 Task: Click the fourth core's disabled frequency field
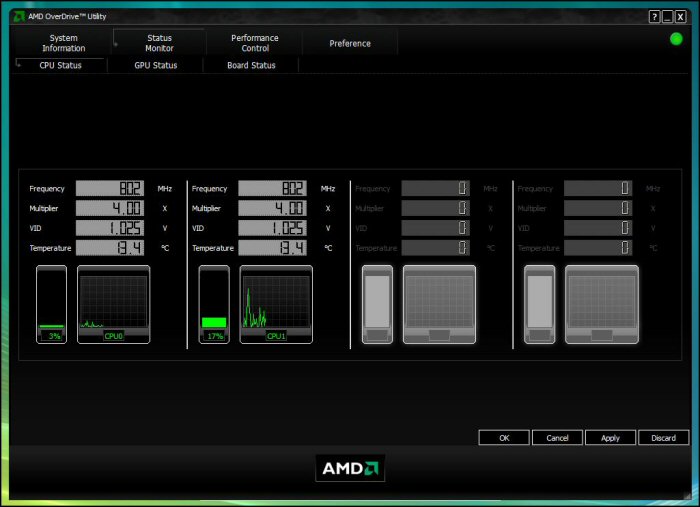[598, 188]
